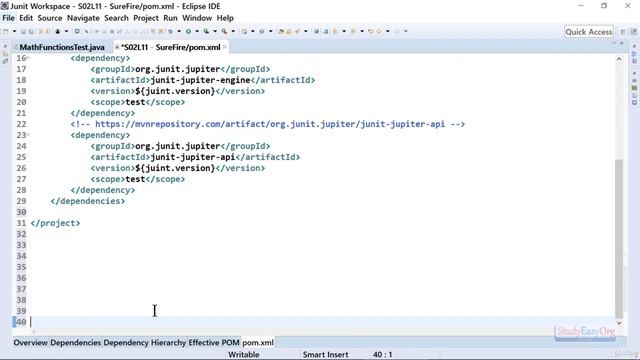Screen dimensions: 640x360
Task: Switch to the MathFunctionsTest.java editor tab
Action: click(x=61, y=47)
